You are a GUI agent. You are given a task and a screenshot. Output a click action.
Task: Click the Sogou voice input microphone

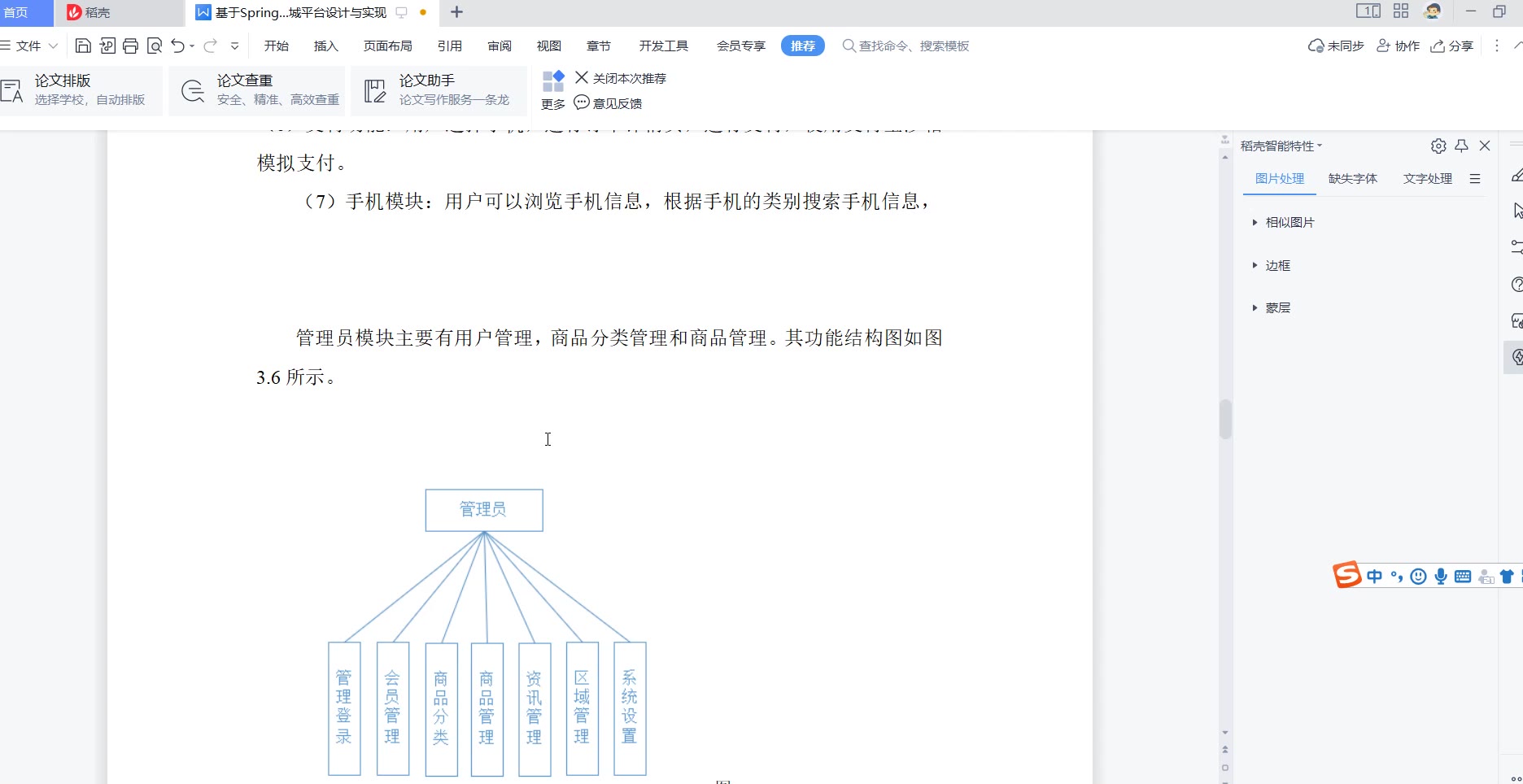tap(1441, 577)
